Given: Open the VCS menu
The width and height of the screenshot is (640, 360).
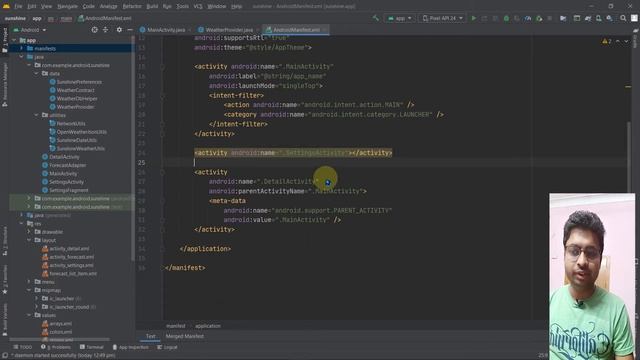Looking at the screenshot, I should [198, 7].
